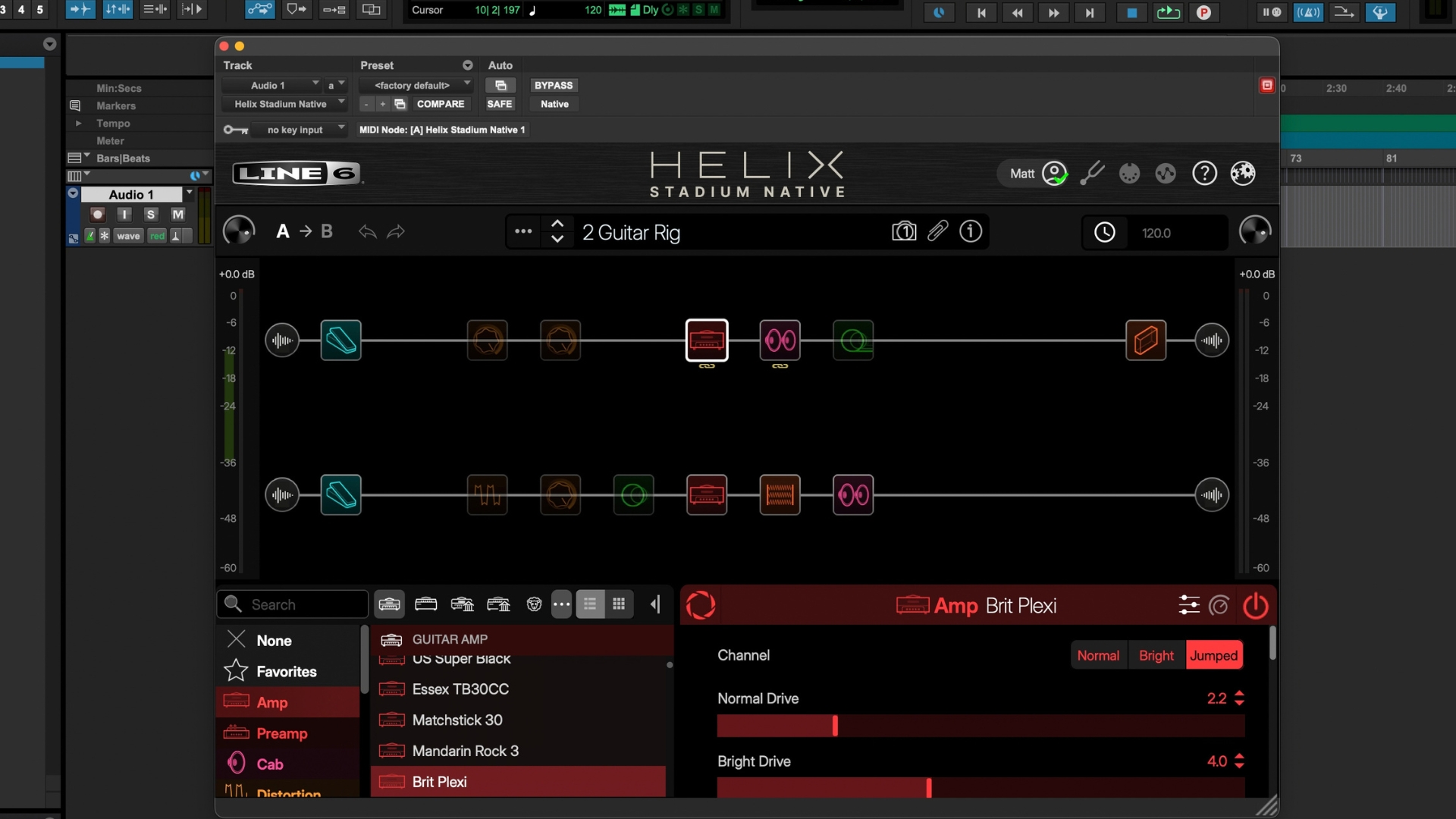Open the snapshot camera icon
Image resolution: width=1456 pixels, height=819 pixels.
(904, 231)
